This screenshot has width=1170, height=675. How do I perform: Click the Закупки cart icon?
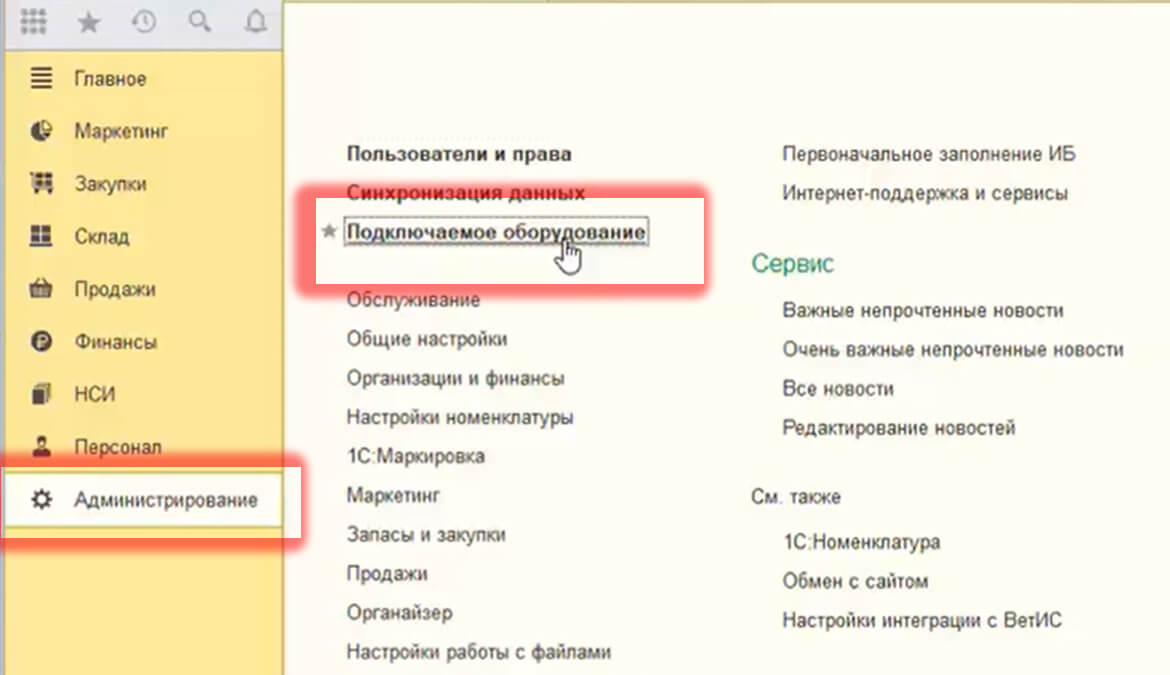click(x=41, y=183)
